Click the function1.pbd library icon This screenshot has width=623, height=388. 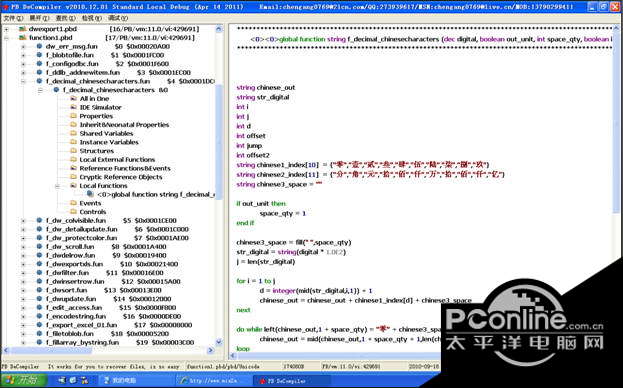[23, 38]
